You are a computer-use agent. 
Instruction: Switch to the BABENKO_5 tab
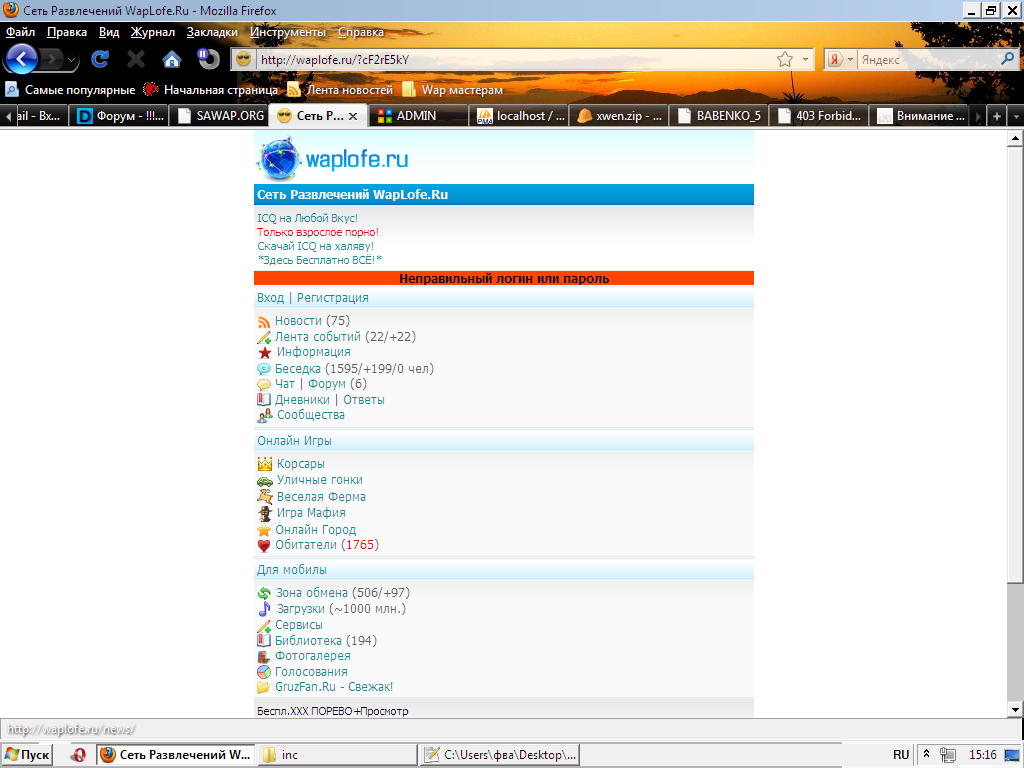click(719, 116)
